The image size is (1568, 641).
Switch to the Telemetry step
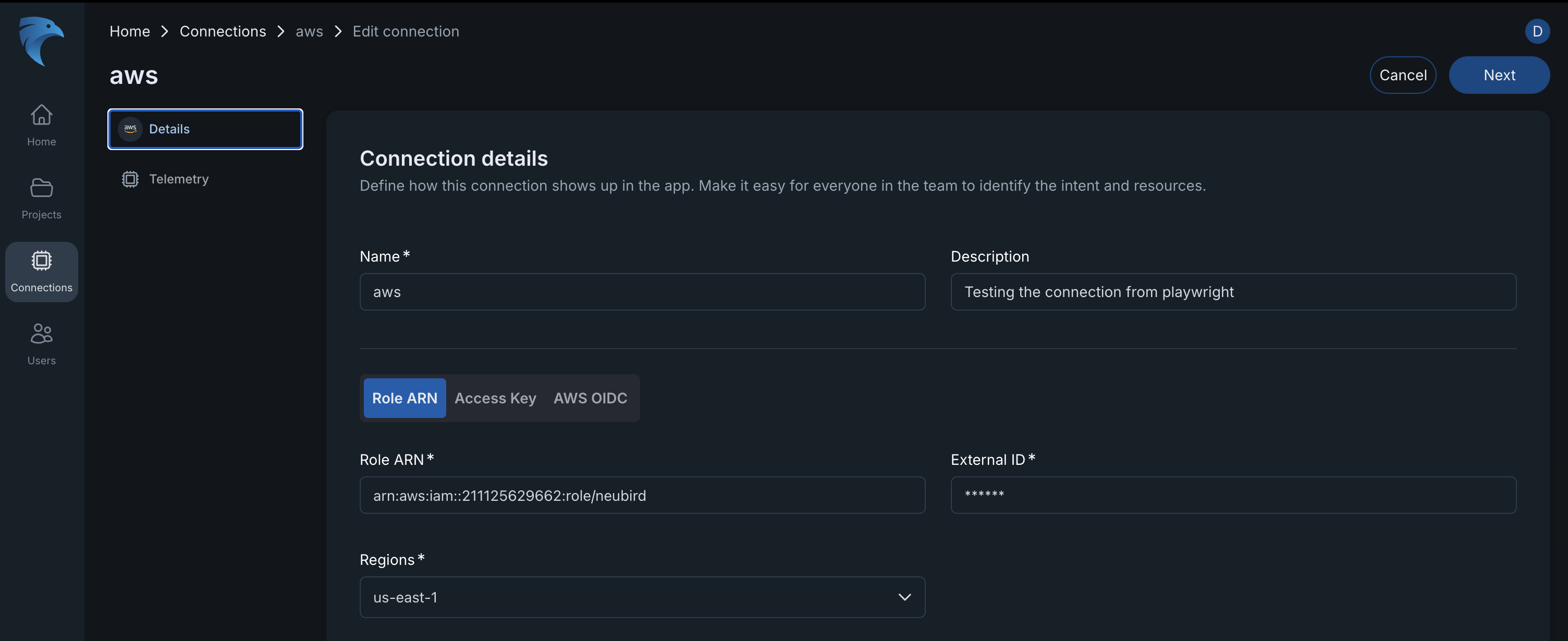tap(178, 178)
